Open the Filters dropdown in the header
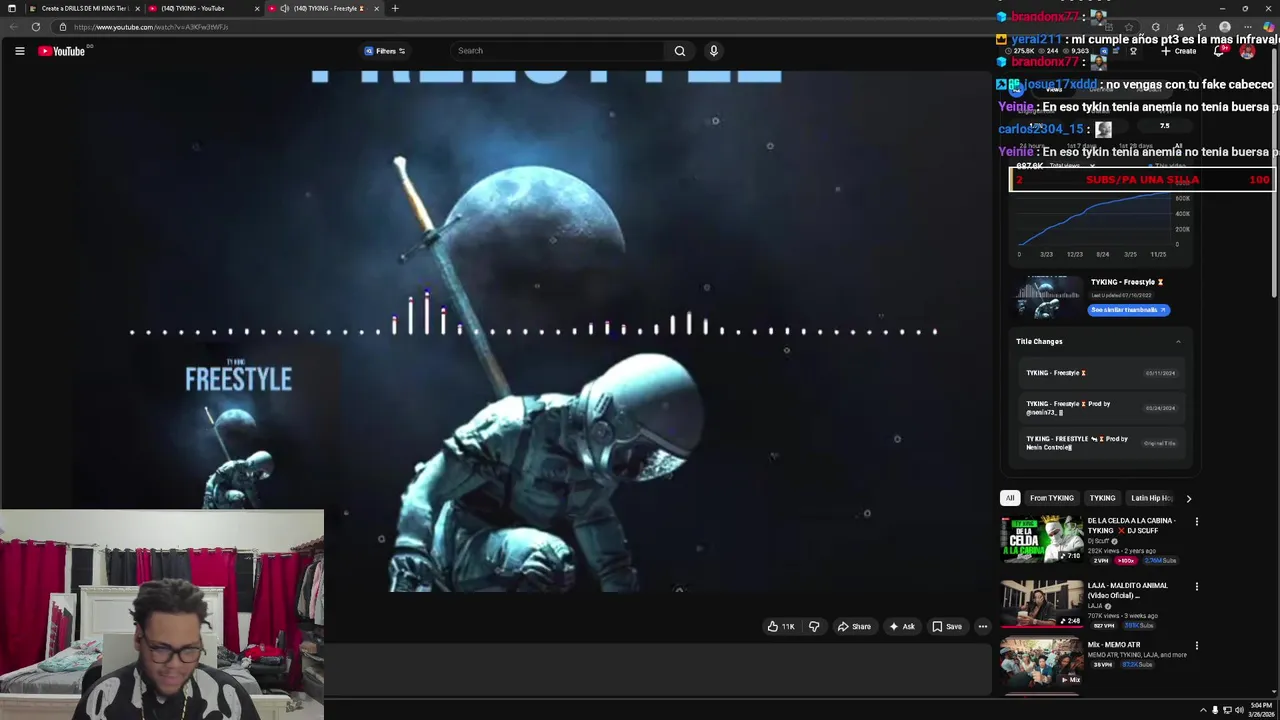The width and height of the screenshot is (1280, 720). point(385,51)
